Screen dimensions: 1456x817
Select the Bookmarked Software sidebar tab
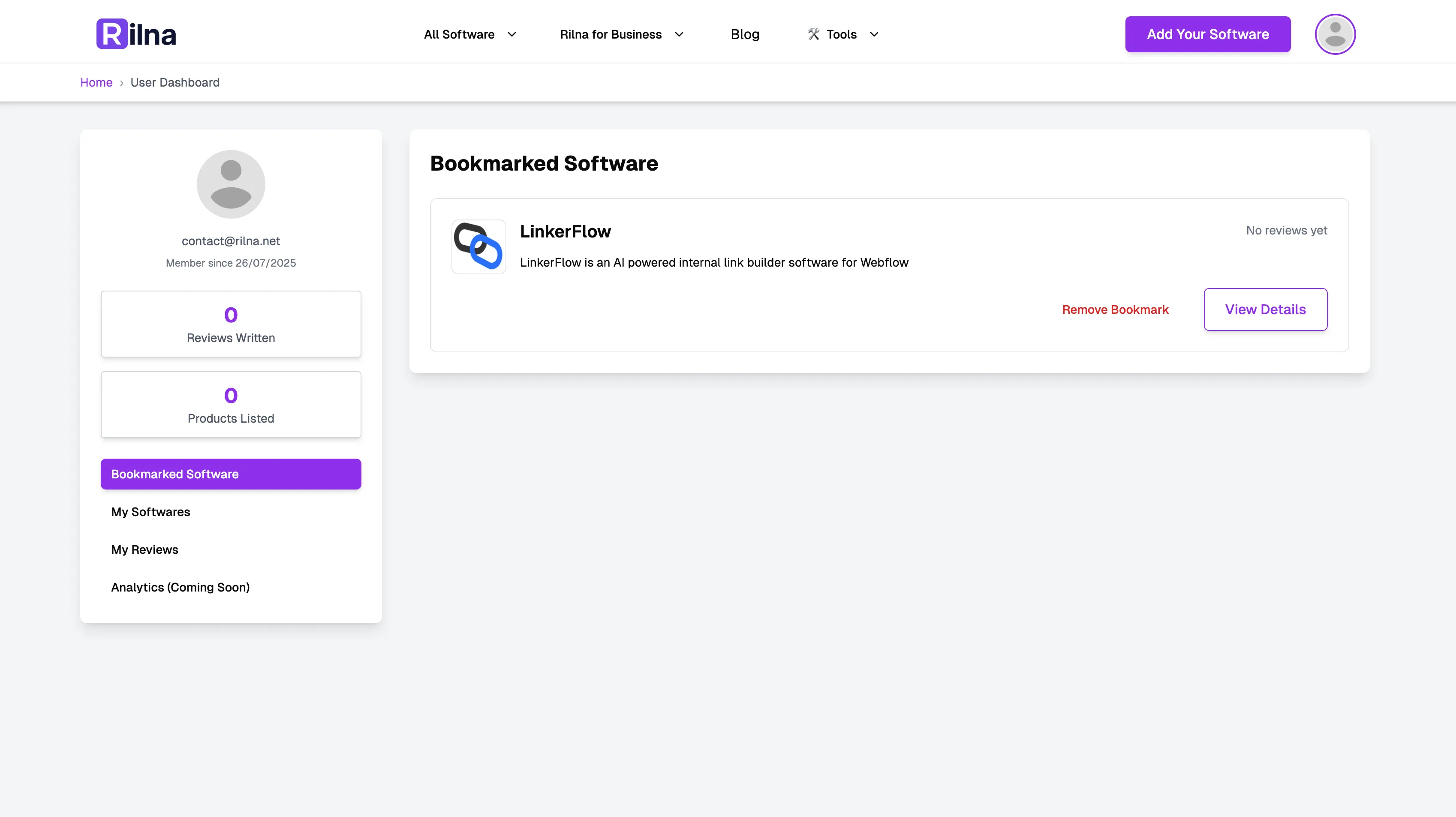tap(231, 474)
